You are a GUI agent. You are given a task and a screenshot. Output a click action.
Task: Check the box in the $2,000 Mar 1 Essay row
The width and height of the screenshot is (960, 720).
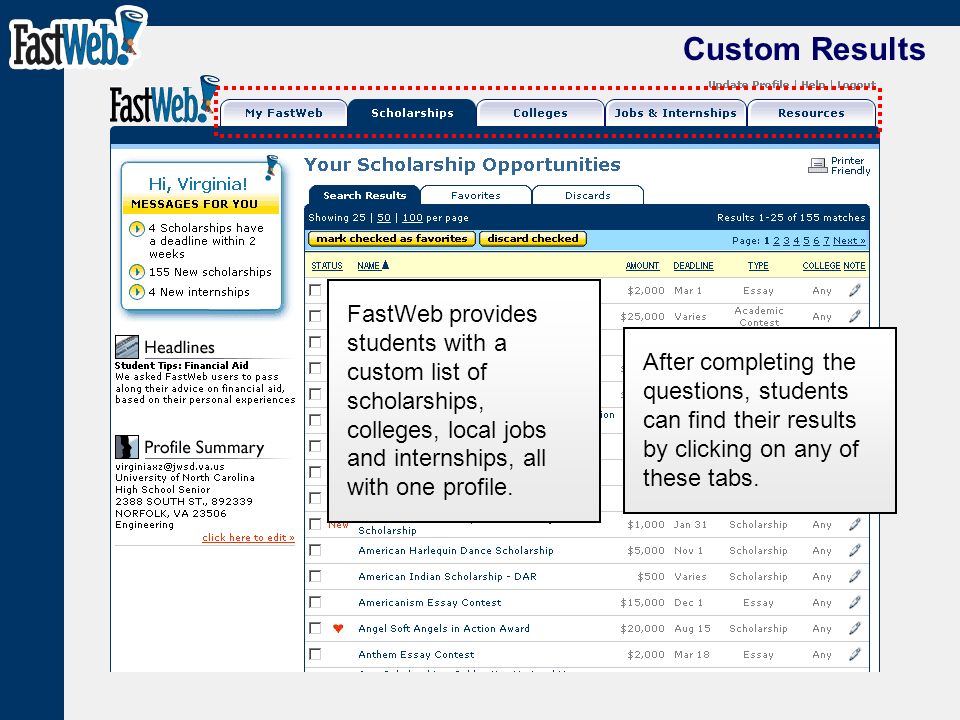pos(315,290)
